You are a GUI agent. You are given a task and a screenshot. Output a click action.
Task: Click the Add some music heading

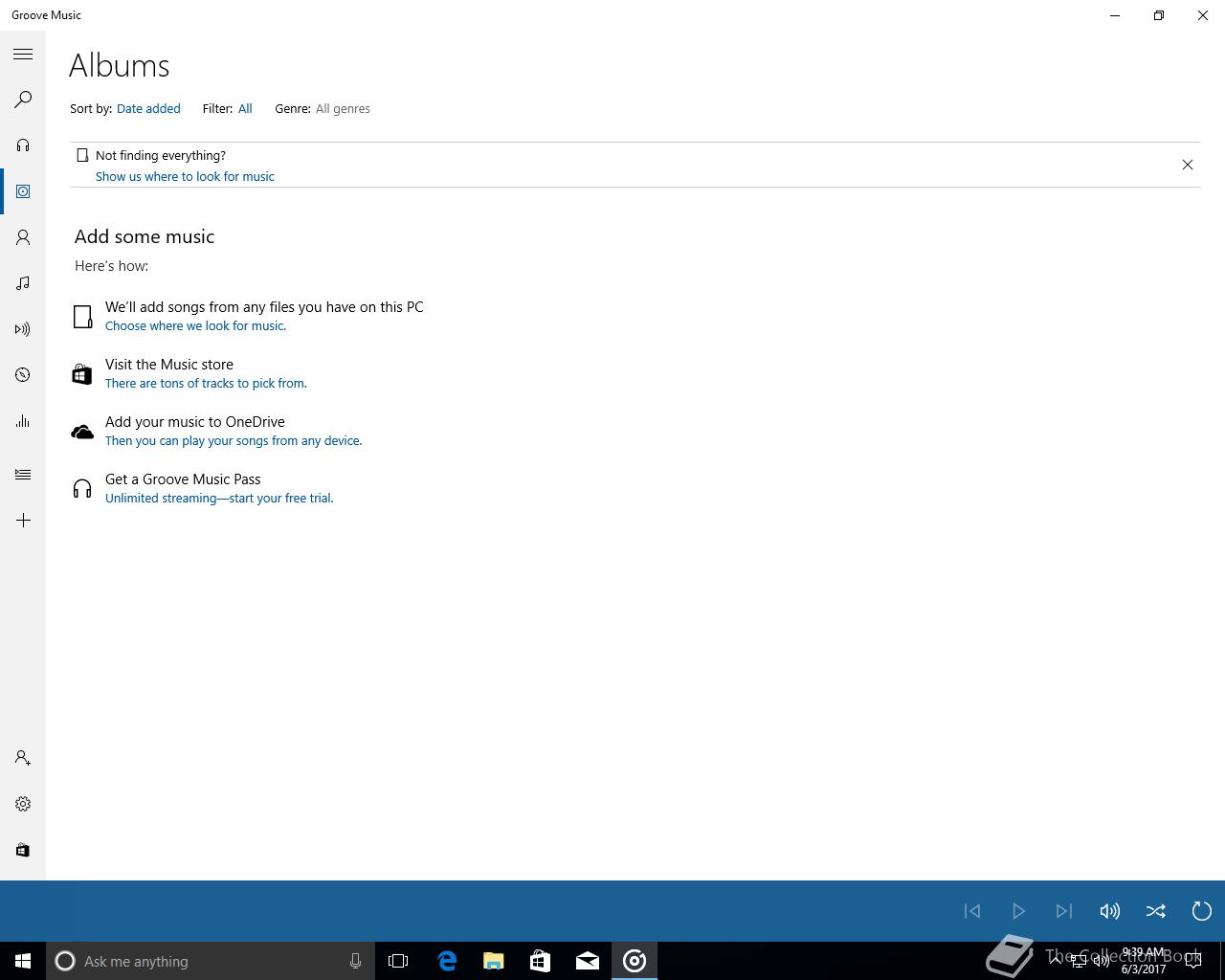145,236
